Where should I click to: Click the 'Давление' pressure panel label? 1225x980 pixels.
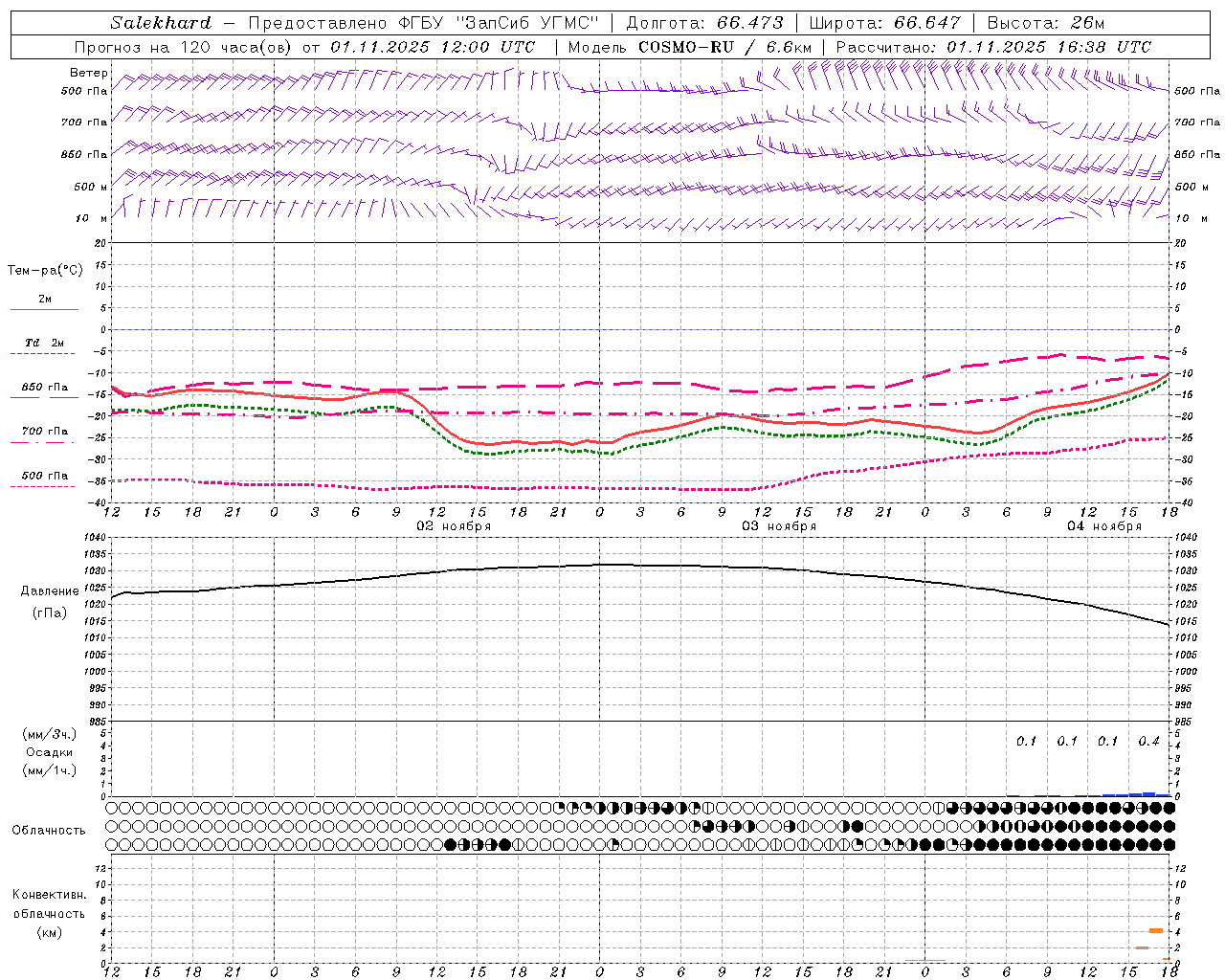pos(50,591)
